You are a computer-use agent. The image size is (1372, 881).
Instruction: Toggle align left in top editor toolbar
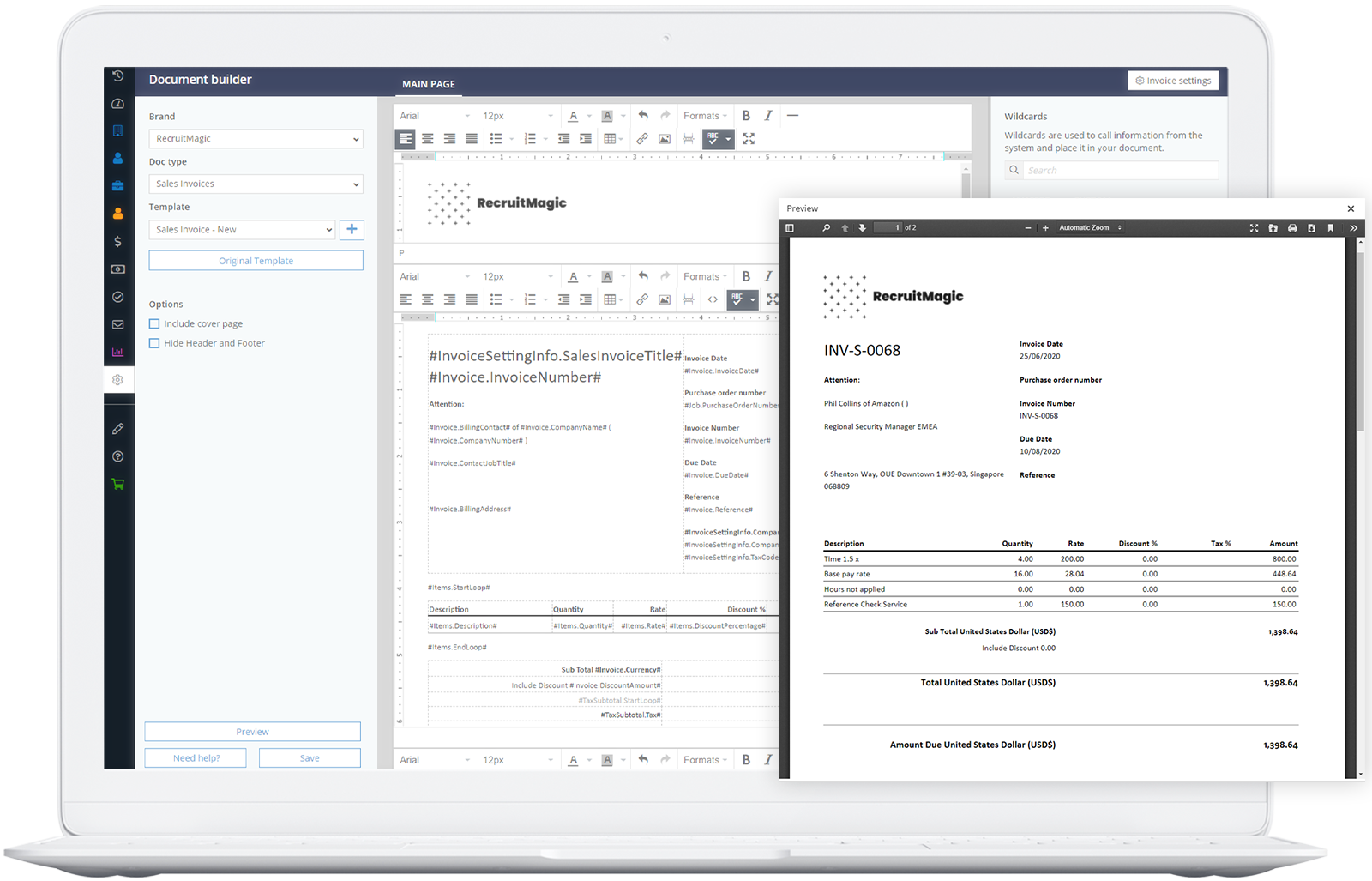tap(406, 138)
